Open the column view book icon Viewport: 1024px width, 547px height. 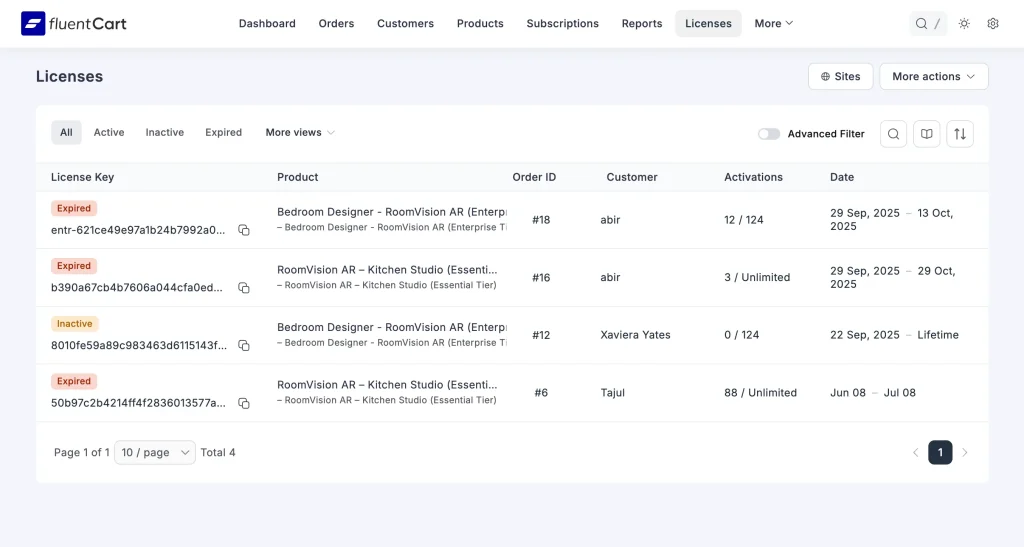[x=927, y=134]
